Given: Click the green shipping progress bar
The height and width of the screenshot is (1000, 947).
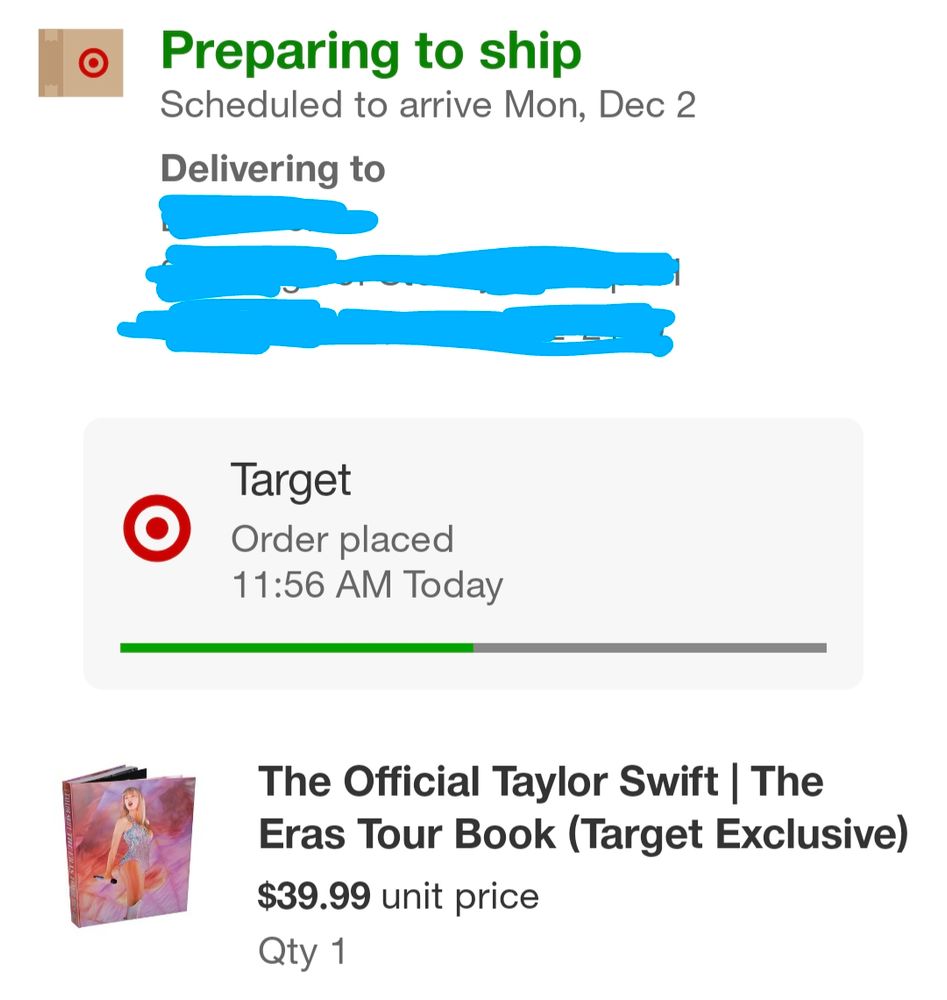Looking at the screenshot, I should (x=295, y=648).
